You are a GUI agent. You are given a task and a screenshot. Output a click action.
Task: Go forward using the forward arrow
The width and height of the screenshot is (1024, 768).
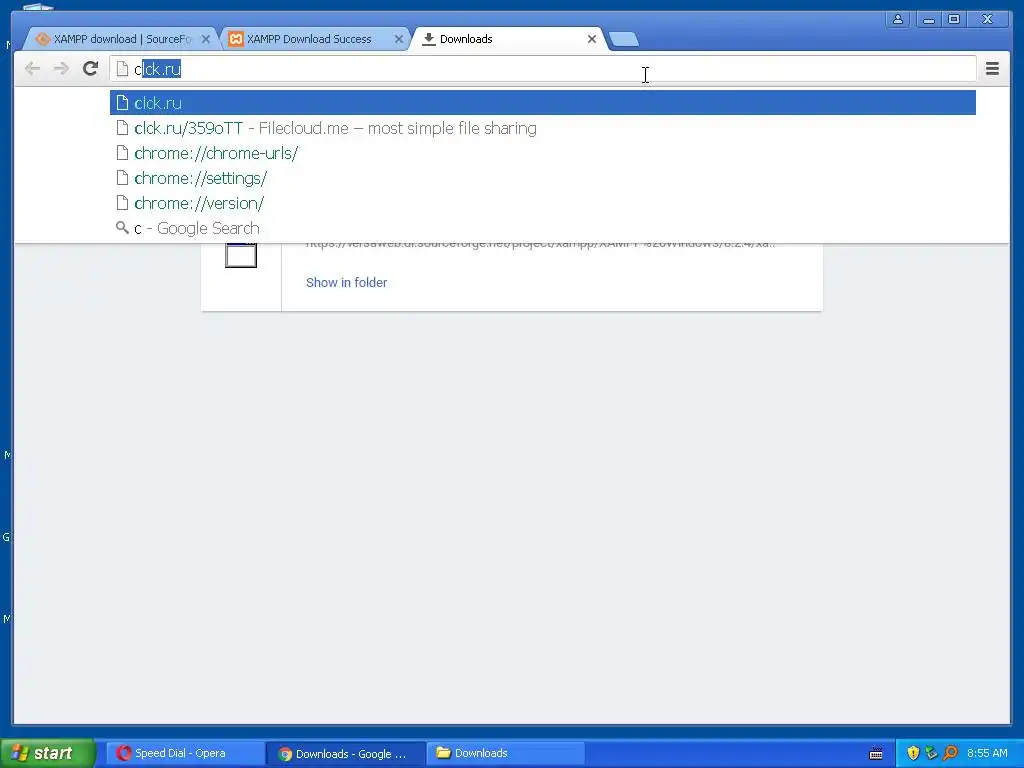pos(61,68)
